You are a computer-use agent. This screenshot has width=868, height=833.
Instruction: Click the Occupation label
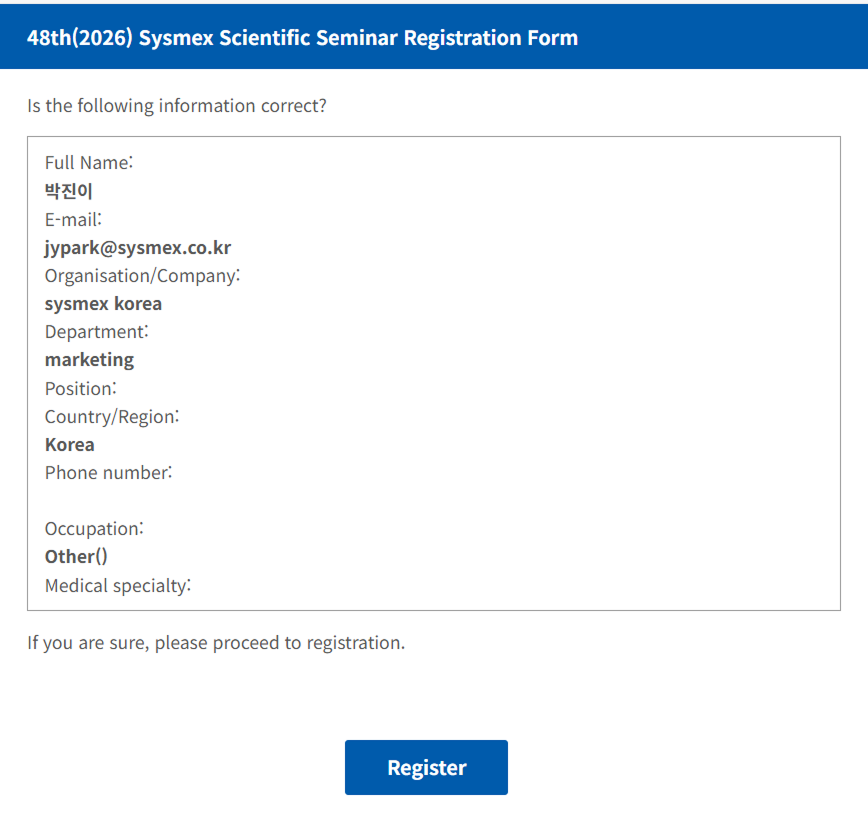94,528
